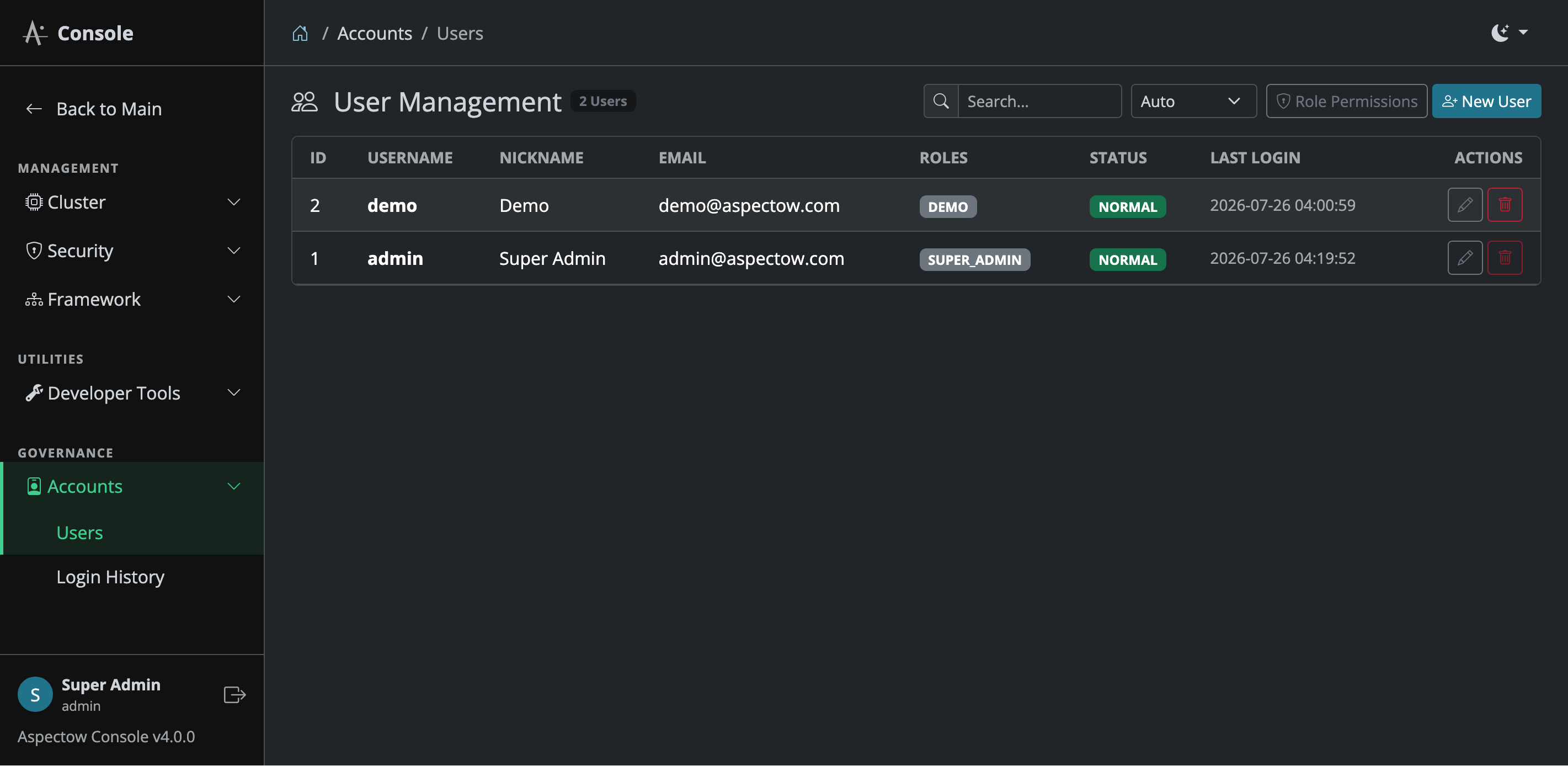The width and height of the screenshot is (1568, 766).
Task: Click the Demo nickname cell
Action: 524,206
